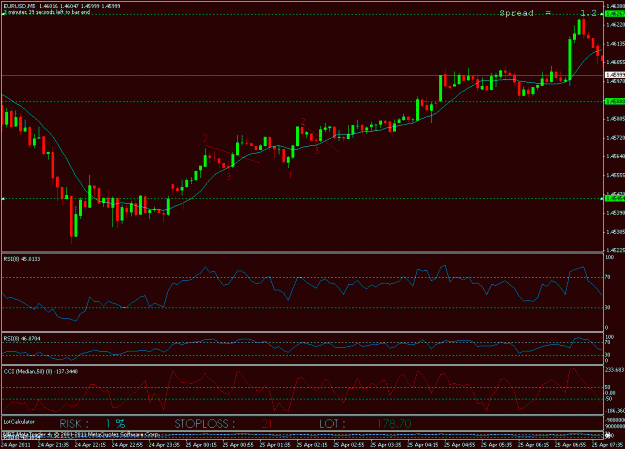Click the '25 Apr 06:15' time axis label

tap(534, 445)
